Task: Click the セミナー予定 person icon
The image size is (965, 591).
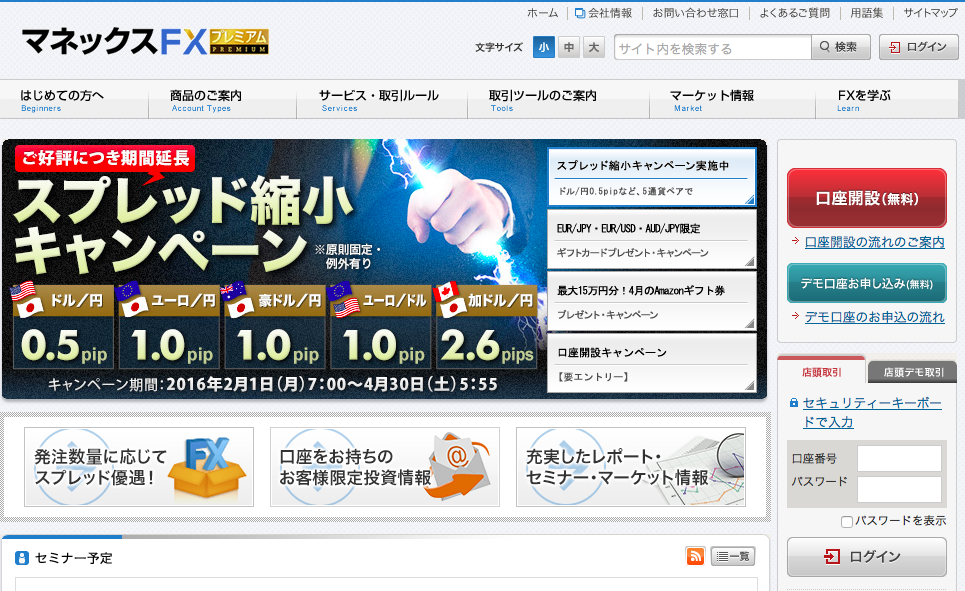Action: click(22, 558)
